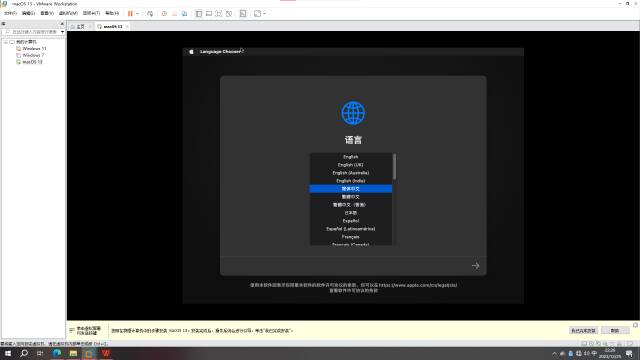Open the power options dropdown beside pause
The height and width of the screenshot is (360, 640).
tap(137, 13)
